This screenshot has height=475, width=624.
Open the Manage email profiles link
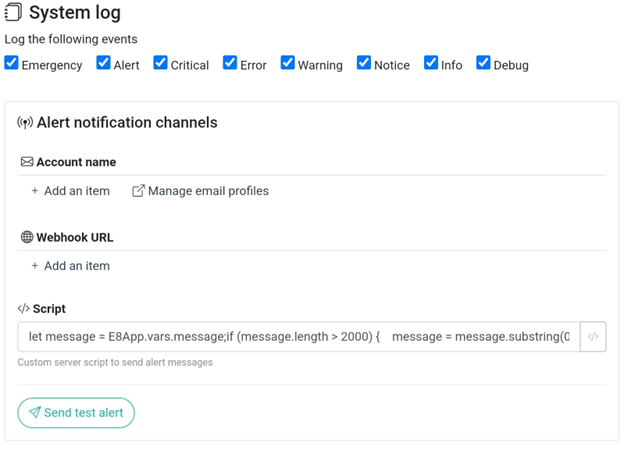pos(207,191)
